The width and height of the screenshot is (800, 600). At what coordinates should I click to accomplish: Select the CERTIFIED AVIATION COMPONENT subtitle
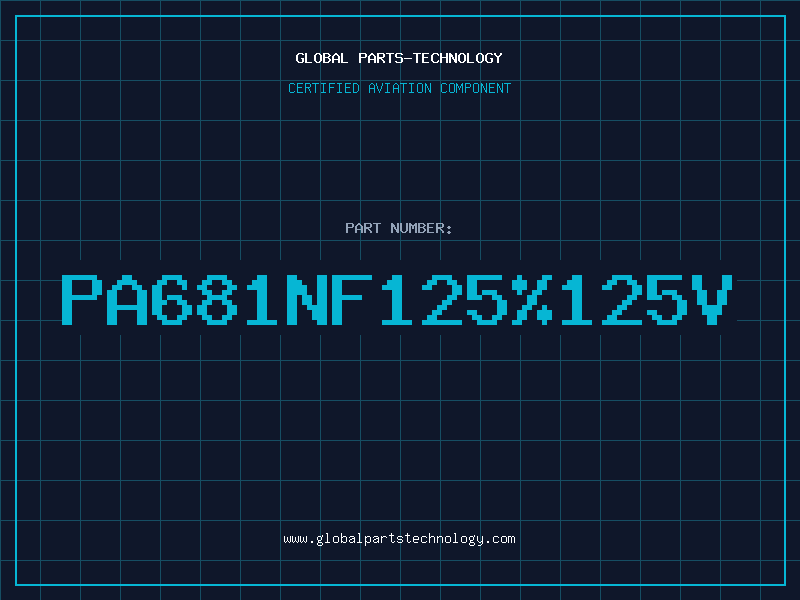click(x=399, y=88)
